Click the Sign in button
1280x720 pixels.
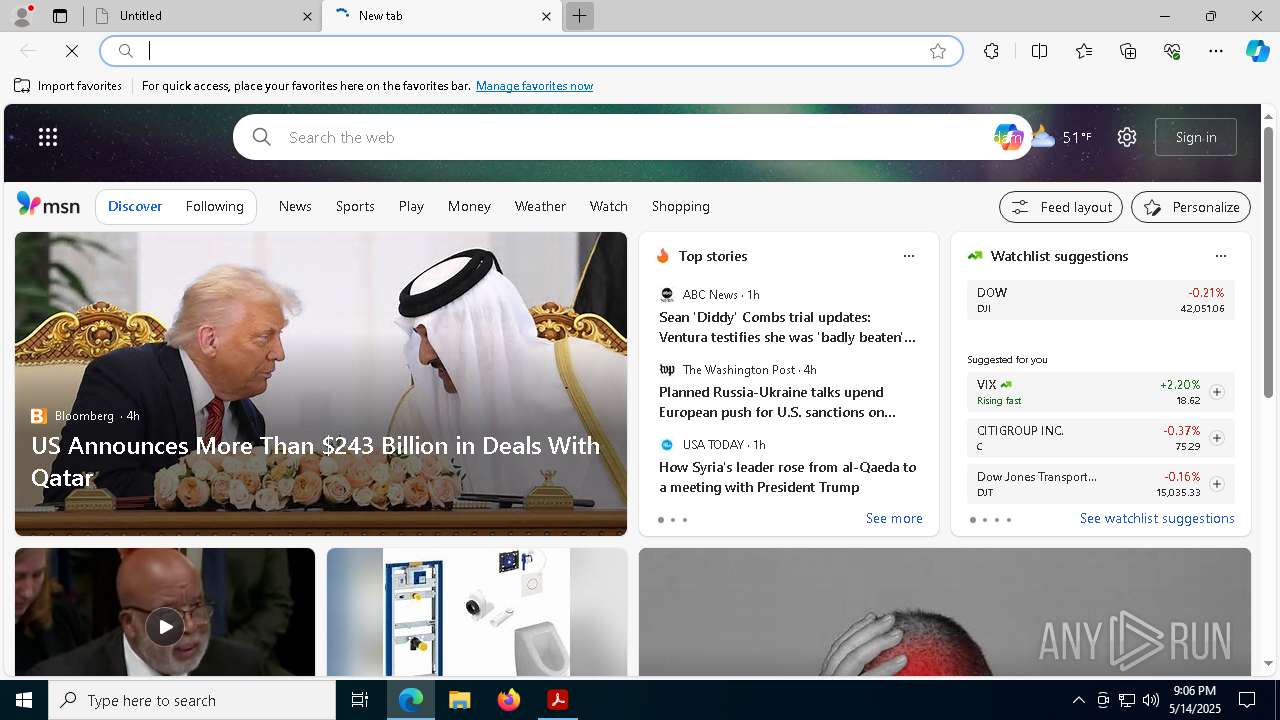point(1196,137)
